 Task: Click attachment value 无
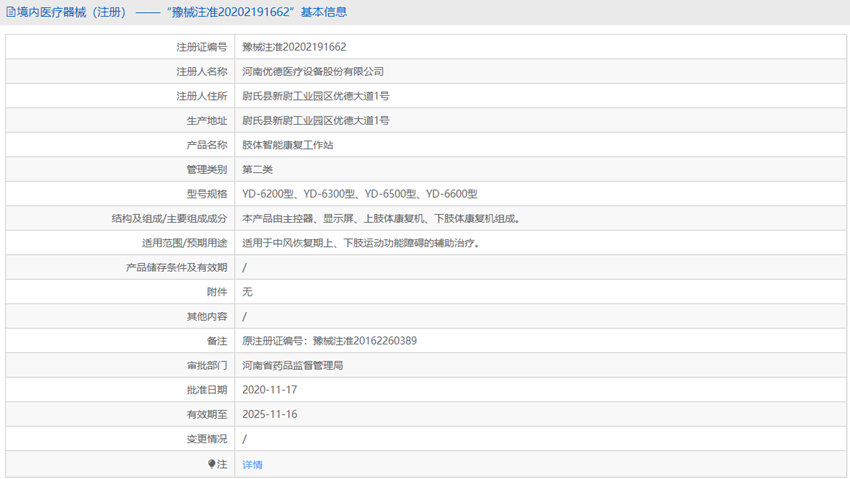click(x=247, y=292)
